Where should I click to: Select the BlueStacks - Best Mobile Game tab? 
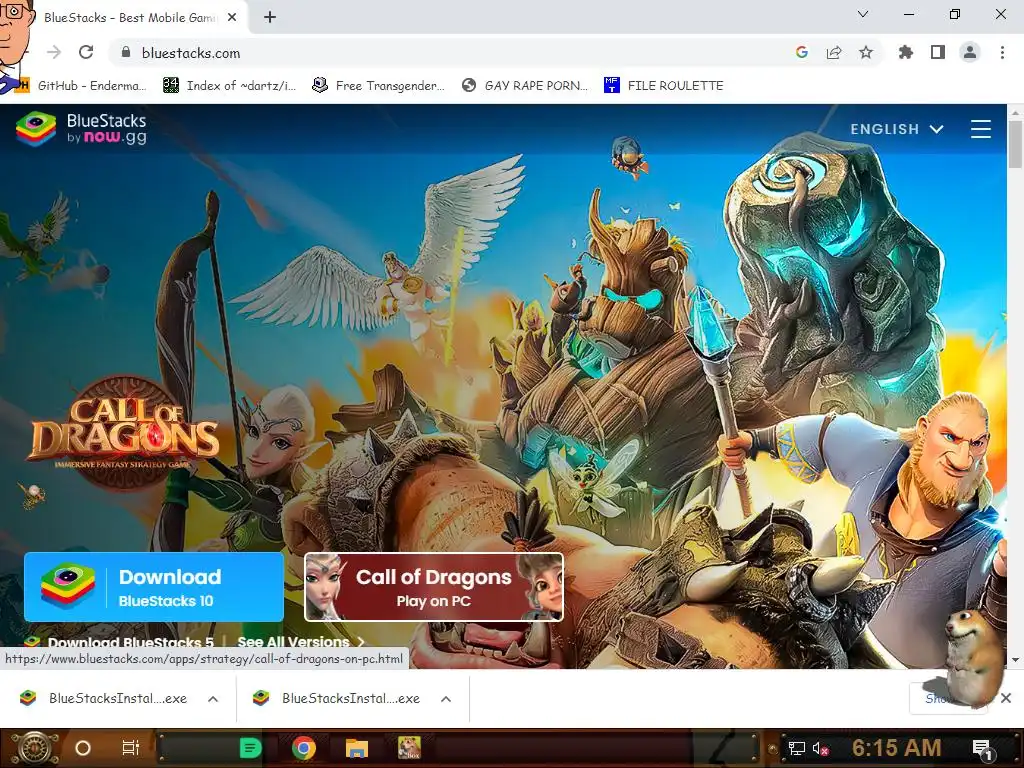[129, 18]
